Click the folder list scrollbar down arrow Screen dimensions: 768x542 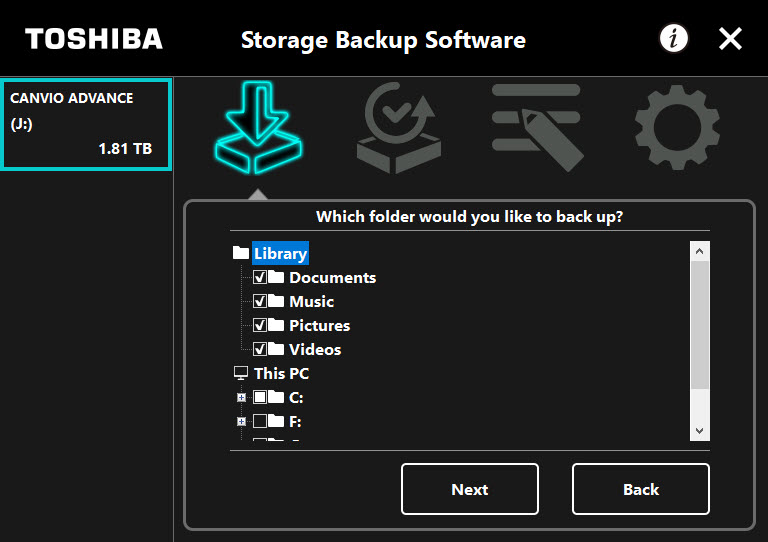699,431
